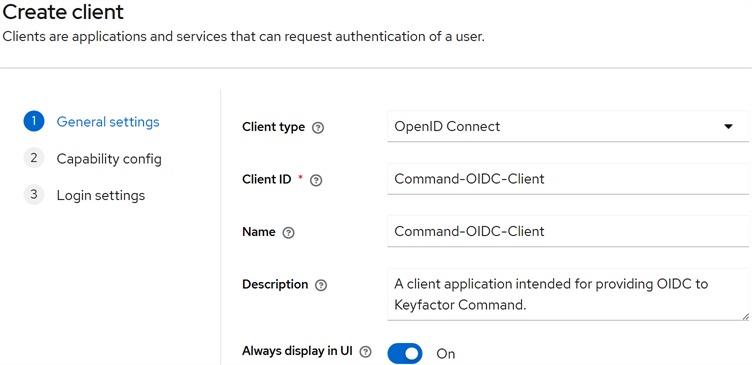Click the step 3 number badge

34,195
